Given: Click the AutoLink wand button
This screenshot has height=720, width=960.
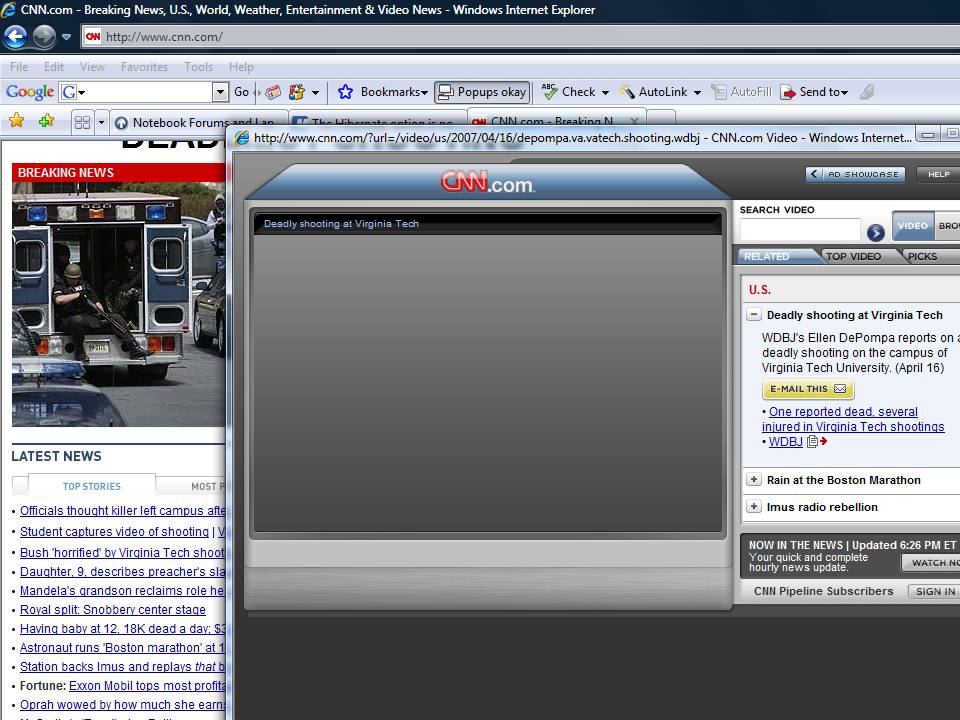Looking at the screenshot, I should pyautogui.click(x=653, y=92).
